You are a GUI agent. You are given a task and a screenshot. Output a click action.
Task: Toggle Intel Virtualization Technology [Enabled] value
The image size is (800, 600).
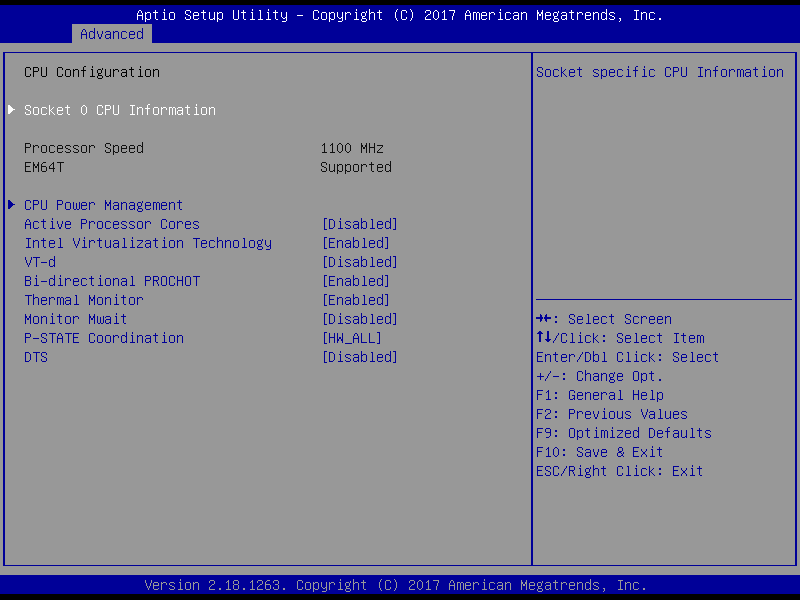355,243
